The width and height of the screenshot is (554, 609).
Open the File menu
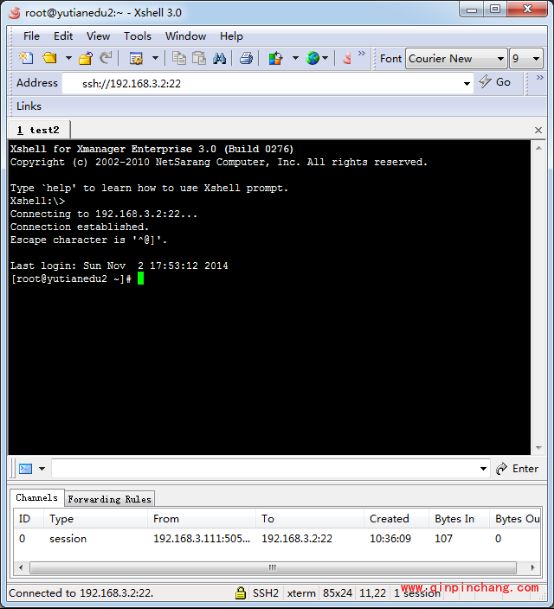click(31, 36)
